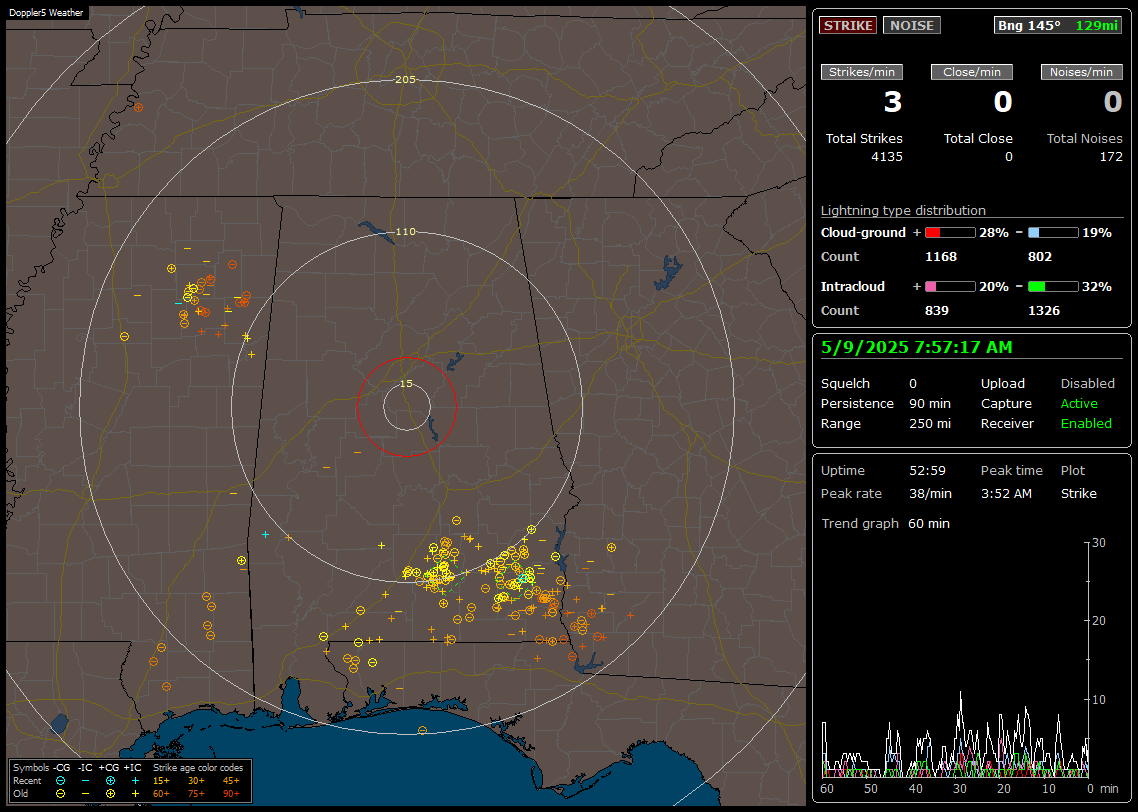The width and height of the screenshot is (1138, 812).
Task: Click the pink positive intracloud percentage bar
Action: click(950, 287)
